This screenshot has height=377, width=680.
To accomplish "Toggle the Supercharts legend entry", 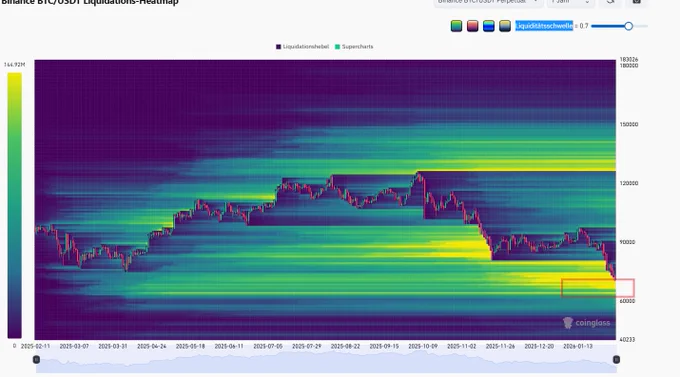I will [x=354, y=46].
